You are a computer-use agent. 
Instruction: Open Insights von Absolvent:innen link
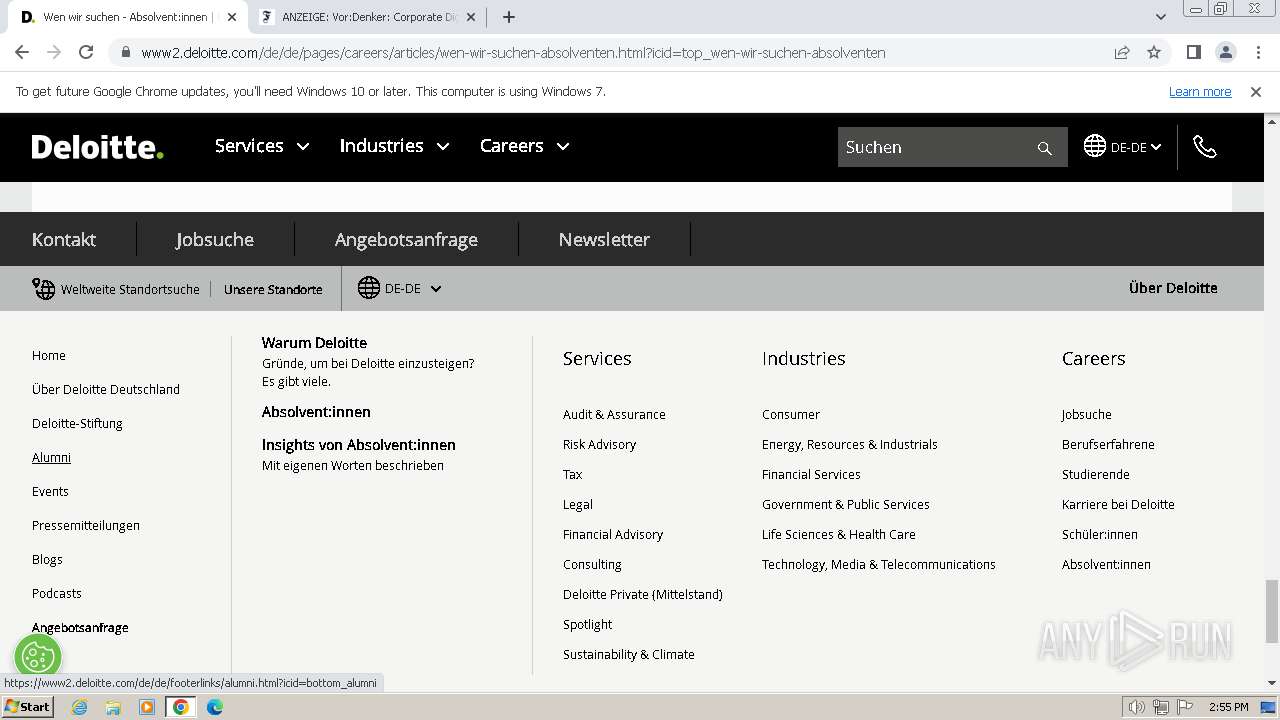359,445
